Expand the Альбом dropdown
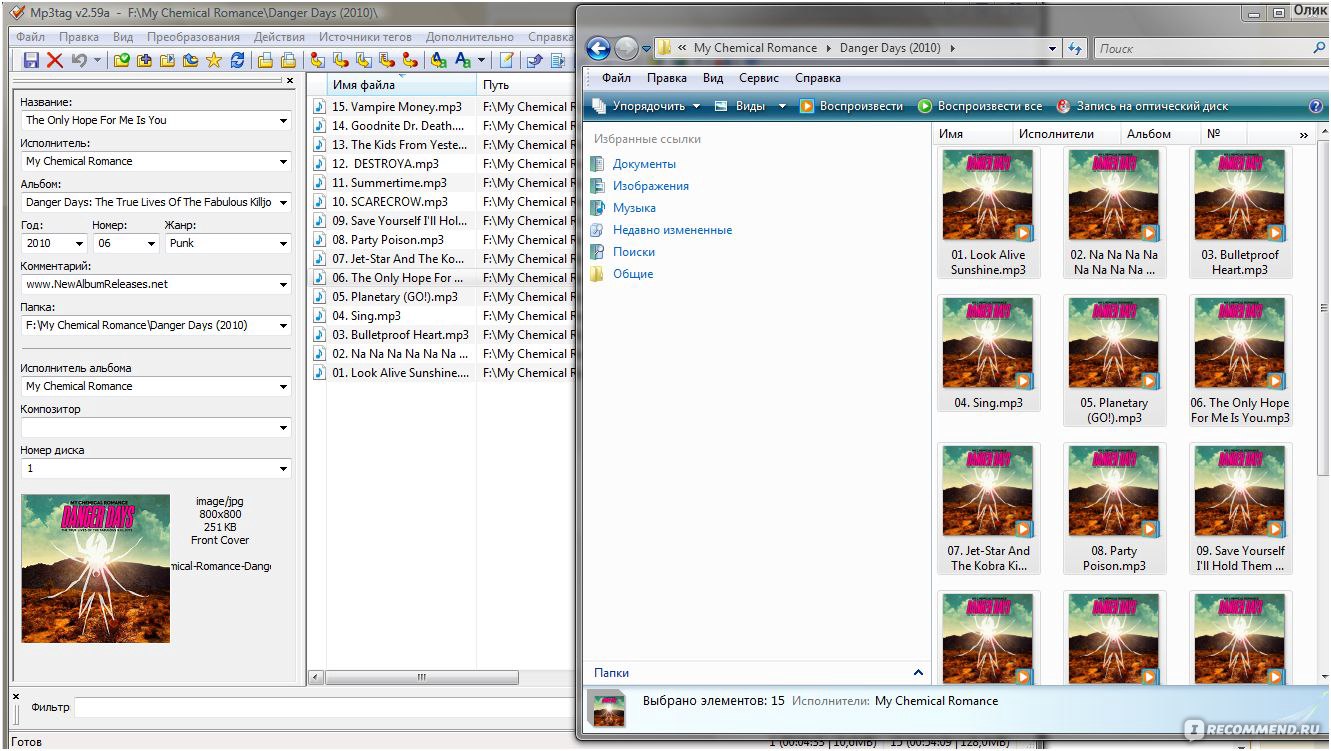The height and width of the screenshot is (751, 1331). tap(283, 203)
